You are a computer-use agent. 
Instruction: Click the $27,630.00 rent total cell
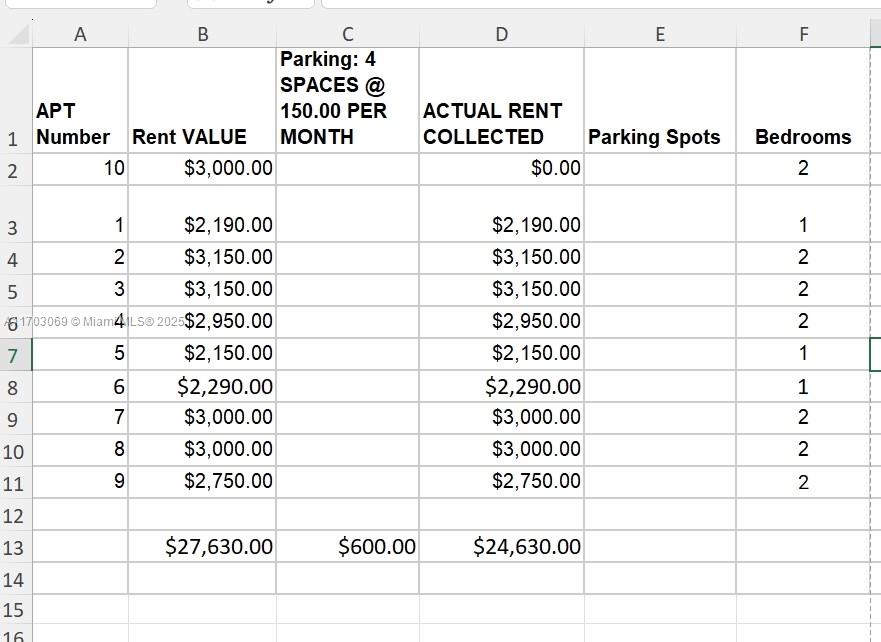click(x=202, y=547)
